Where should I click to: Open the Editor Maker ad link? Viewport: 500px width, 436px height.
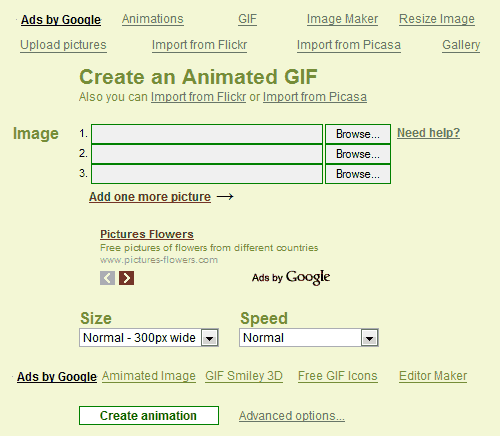coord(433,376)
